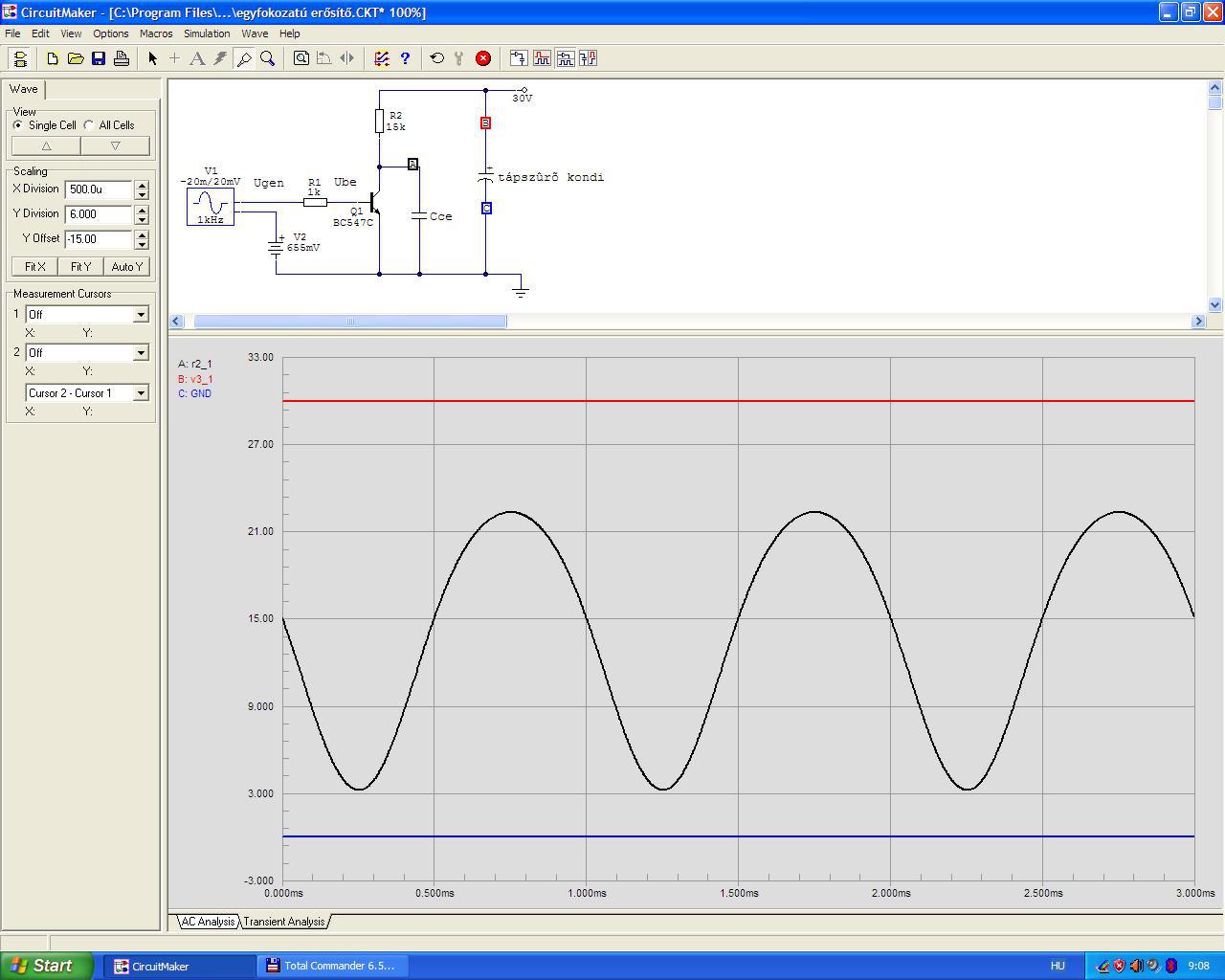Click the blue question mark help icon
The height and width of the screenshot is (980, 1225).
point(405,58)
